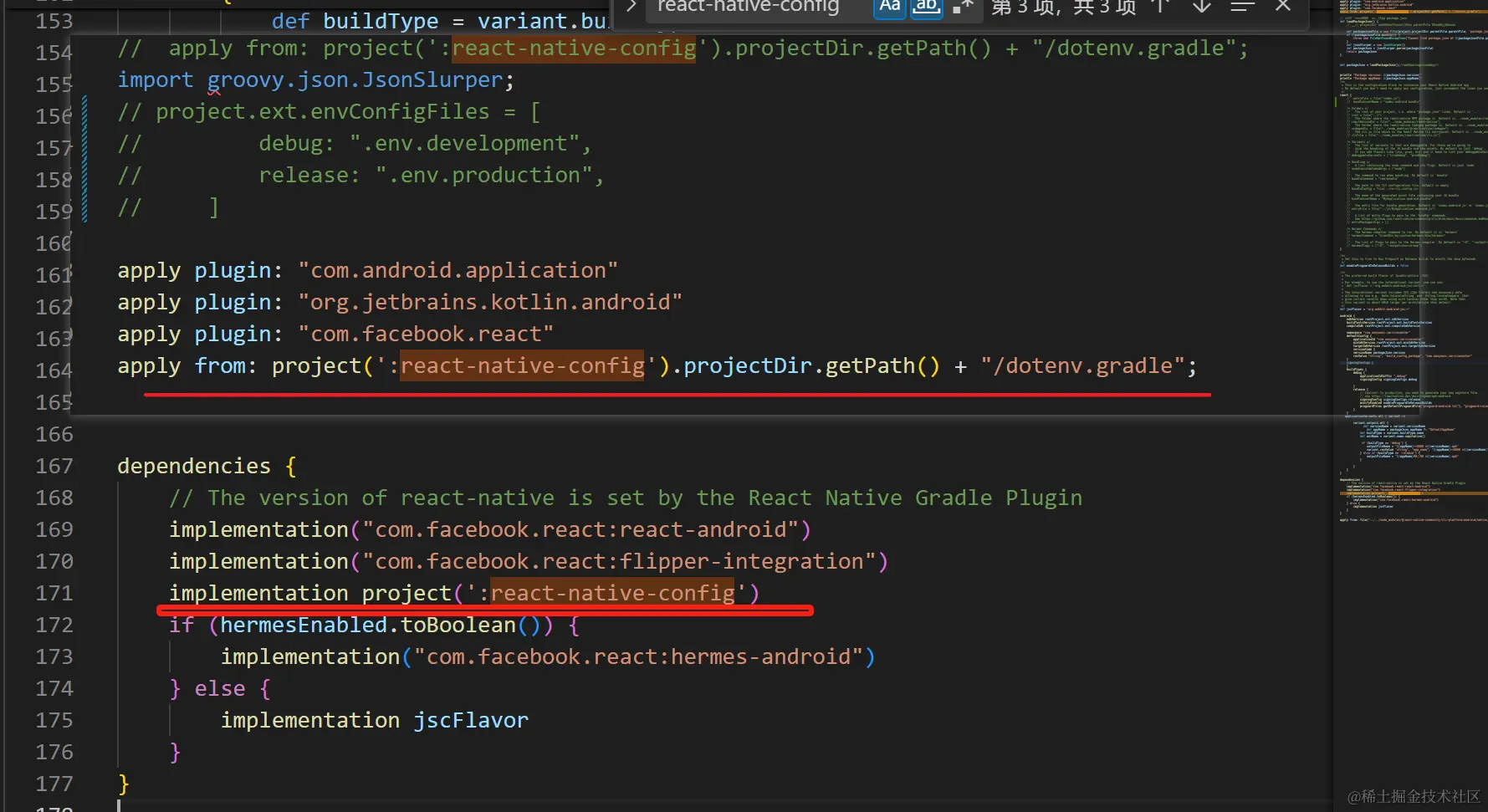Click "/dotenv.gradle" string on line 164
This screenshot has height=812, width=1488.
[1082, 366]
